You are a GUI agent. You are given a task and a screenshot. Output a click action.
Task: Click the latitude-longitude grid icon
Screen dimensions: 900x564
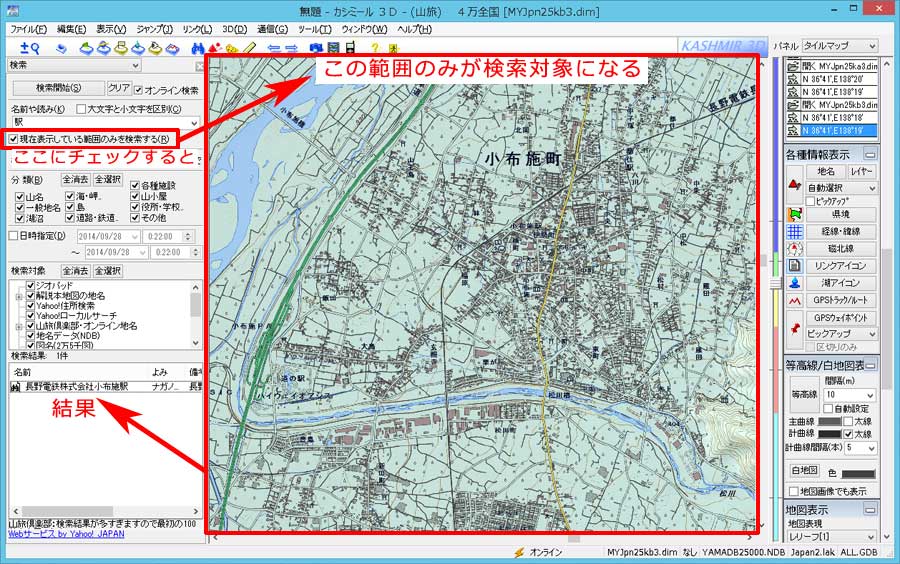tap(795, 232)
